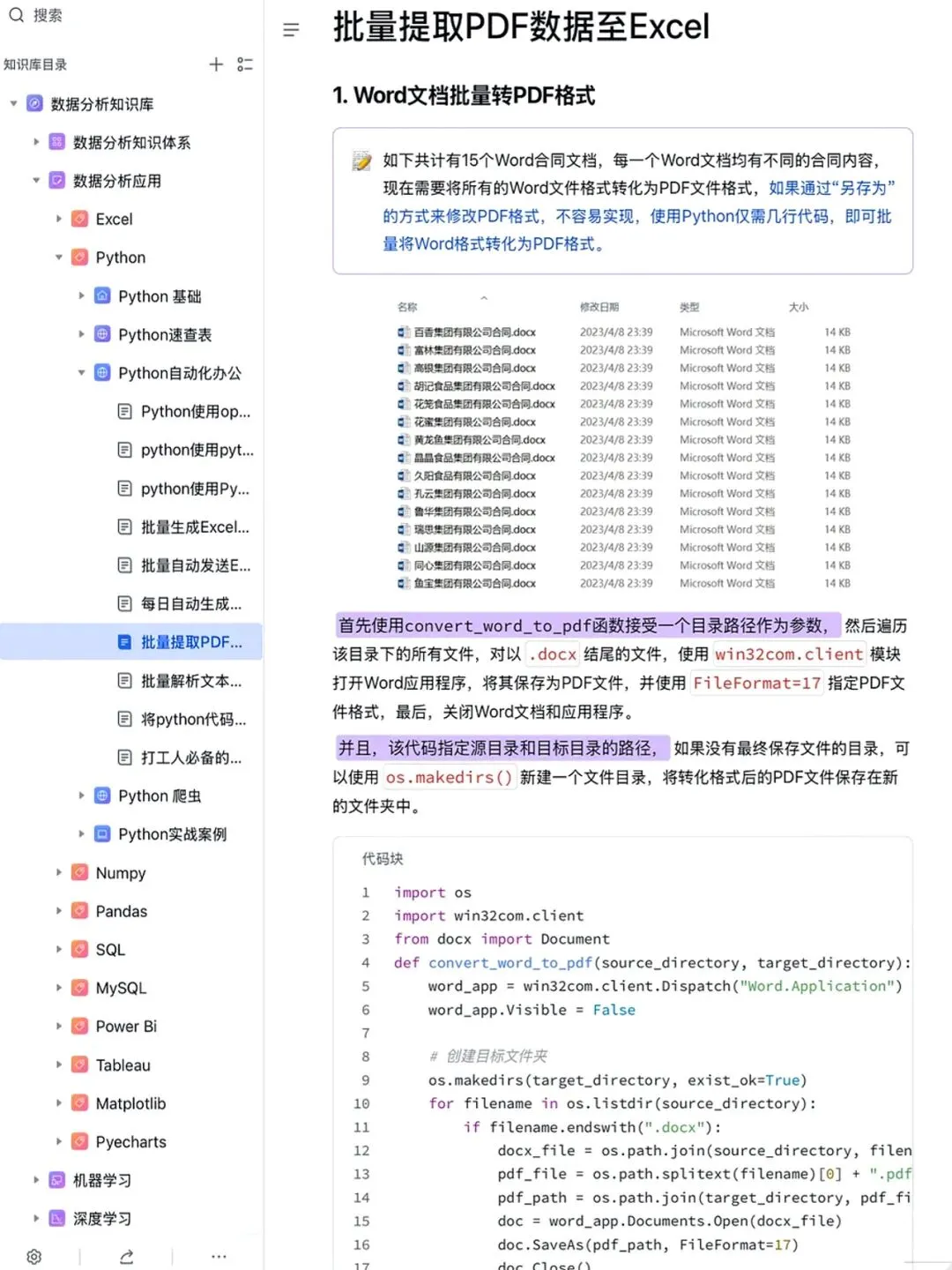Expand the Numpy folder arrow
952x1270 pixels.
pyautogui.click(x=59, y=872)
